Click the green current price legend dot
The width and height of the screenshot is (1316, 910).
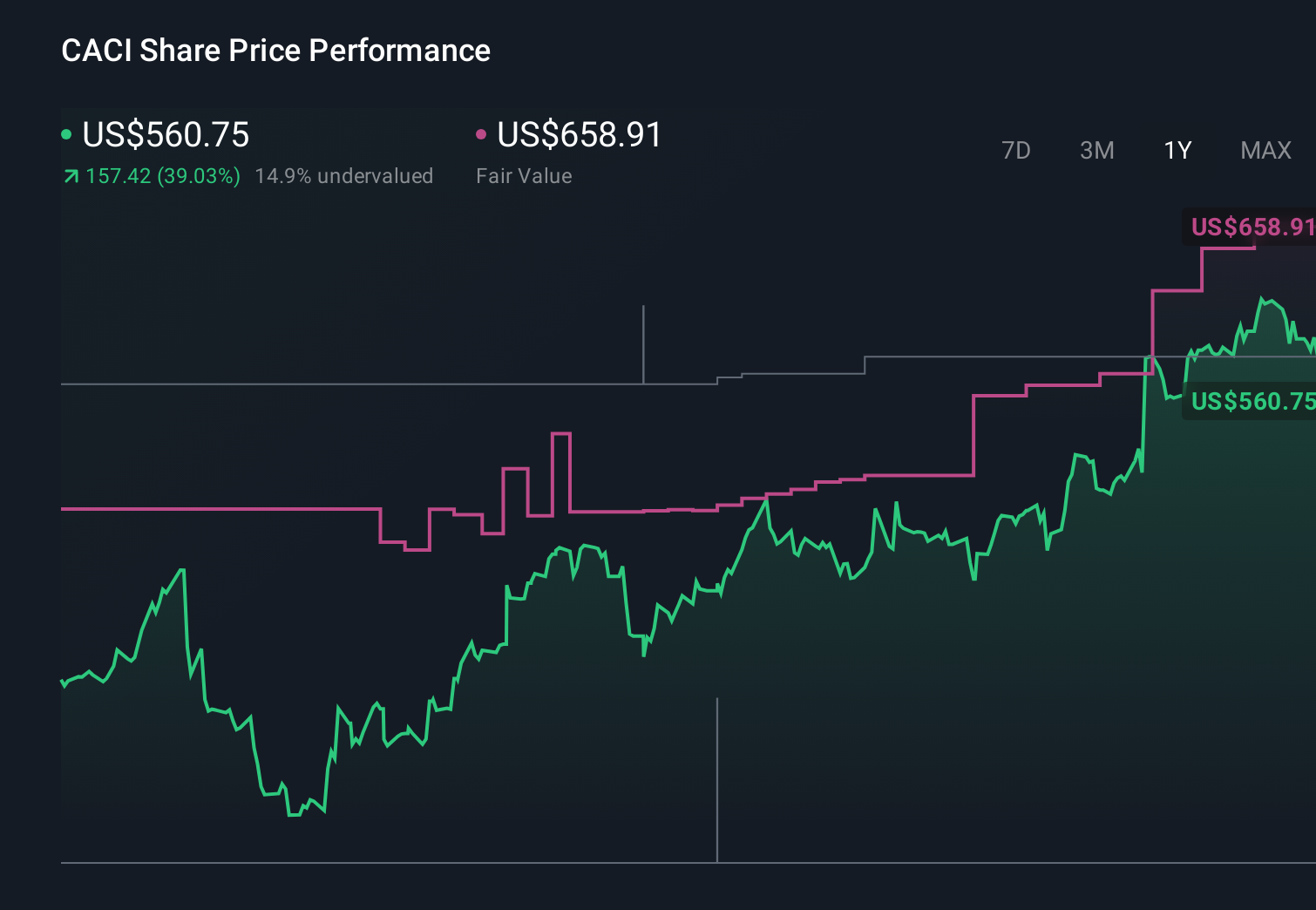(x=66, y=133)
